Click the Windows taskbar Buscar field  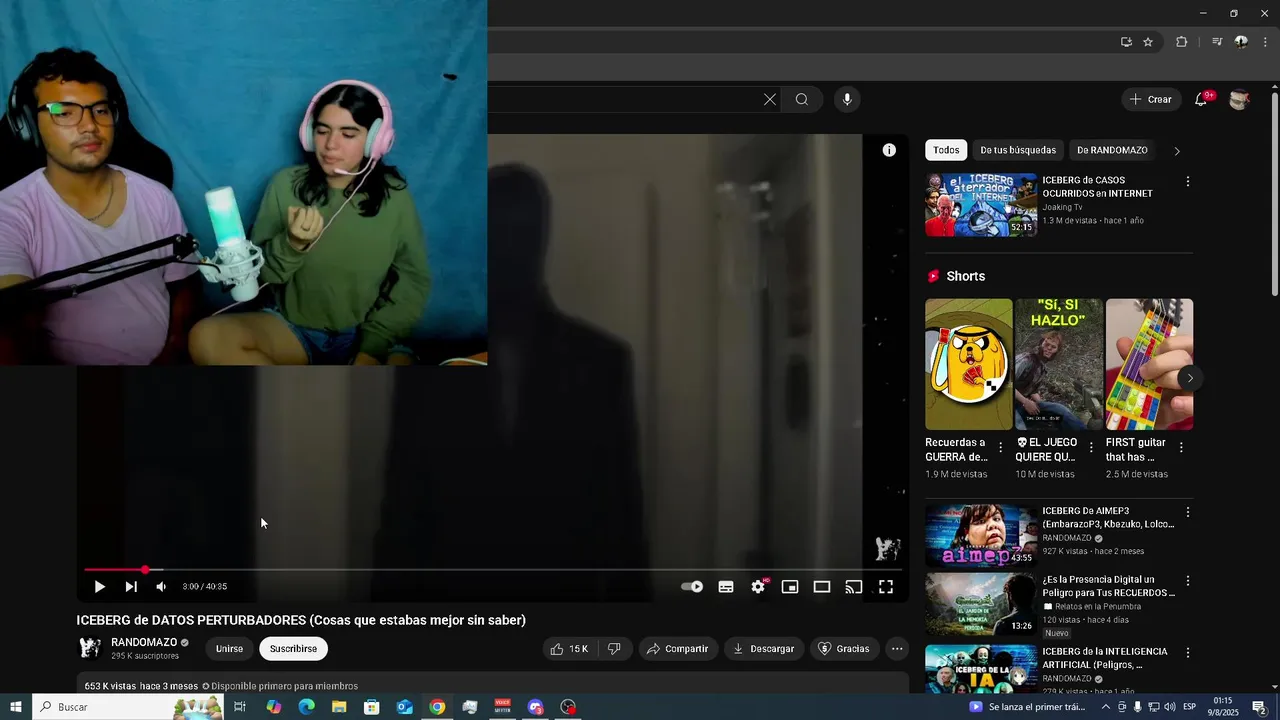point(128,707)
